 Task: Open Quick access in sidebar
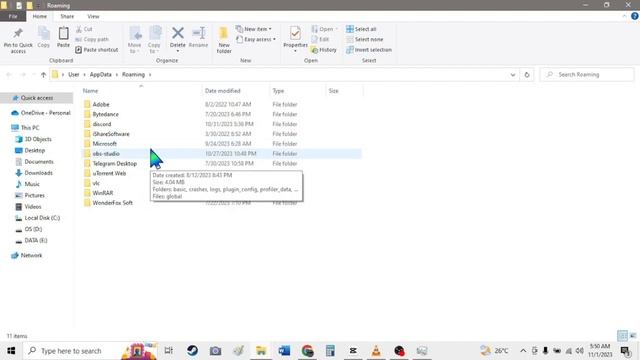click(37, 98)
